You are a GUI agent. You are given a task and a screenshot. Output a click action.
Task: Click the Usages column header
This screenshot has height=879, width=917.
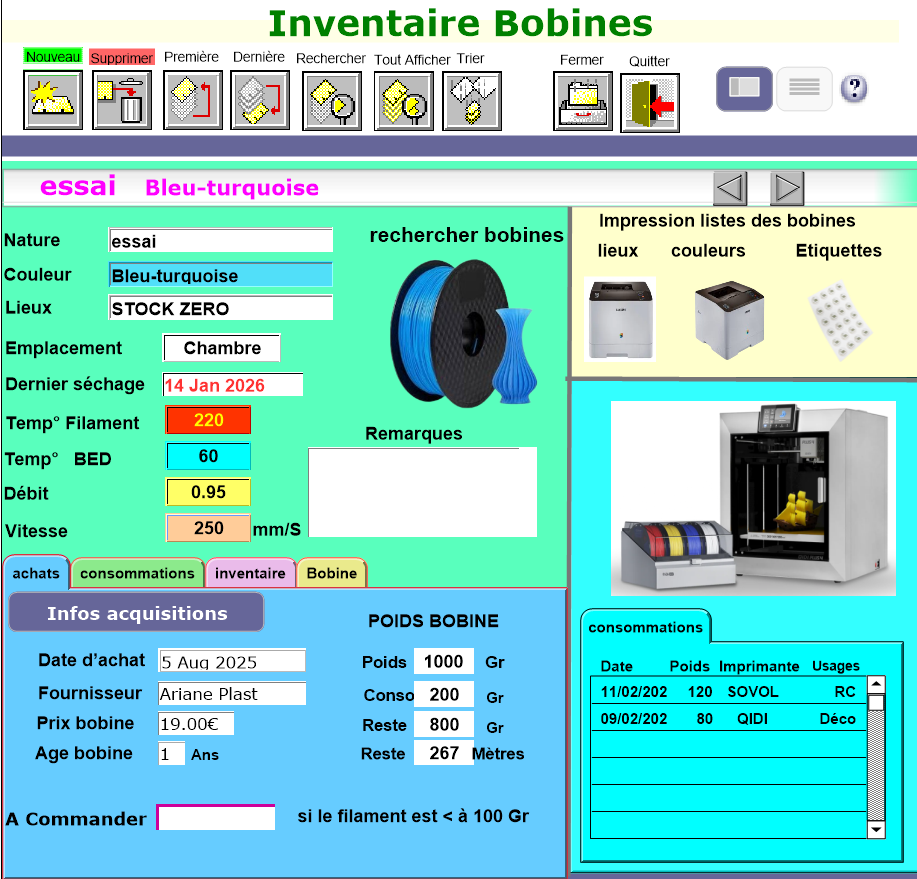835,666
